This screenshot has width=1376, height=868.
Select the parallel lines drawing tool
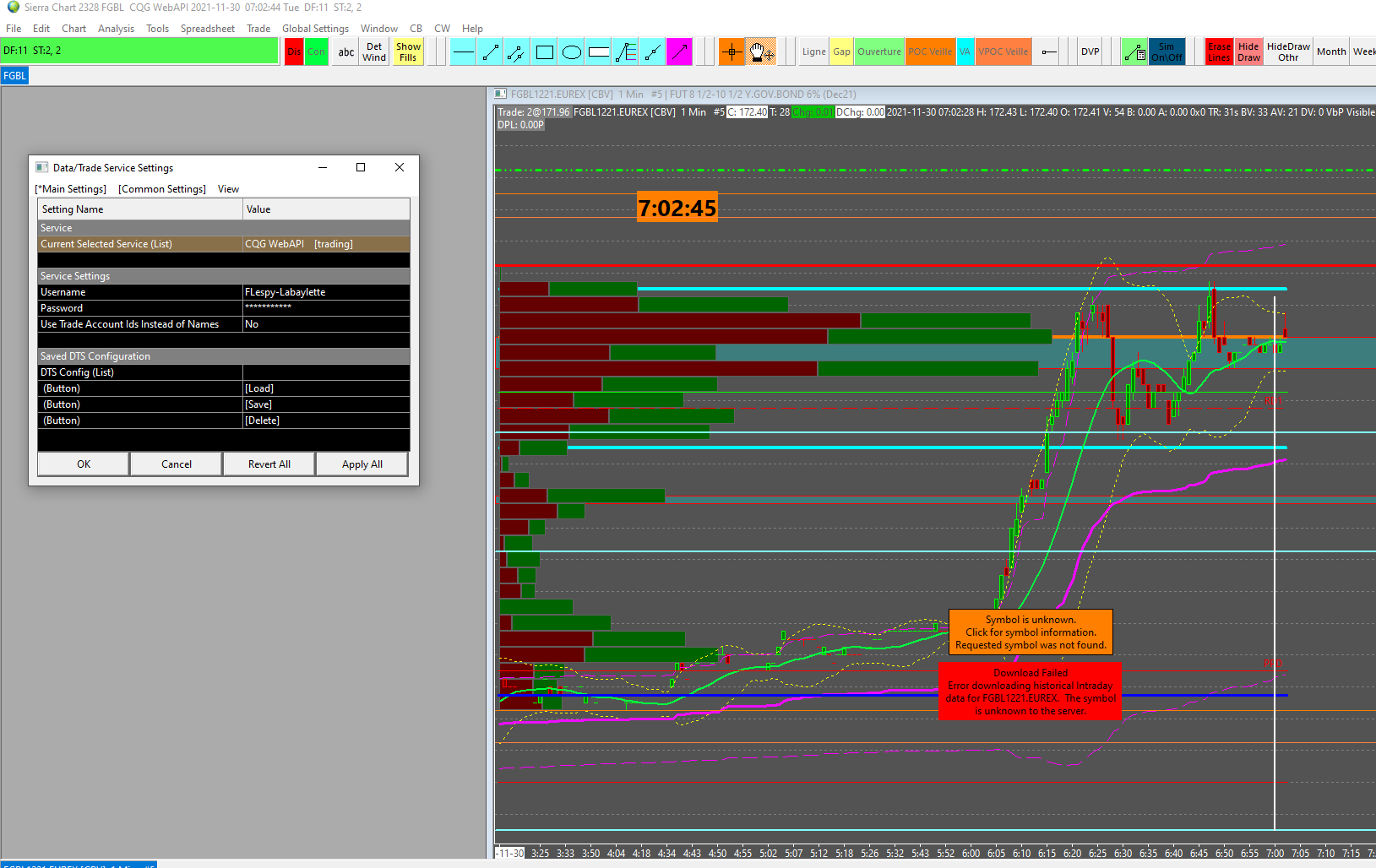(517, 52)
